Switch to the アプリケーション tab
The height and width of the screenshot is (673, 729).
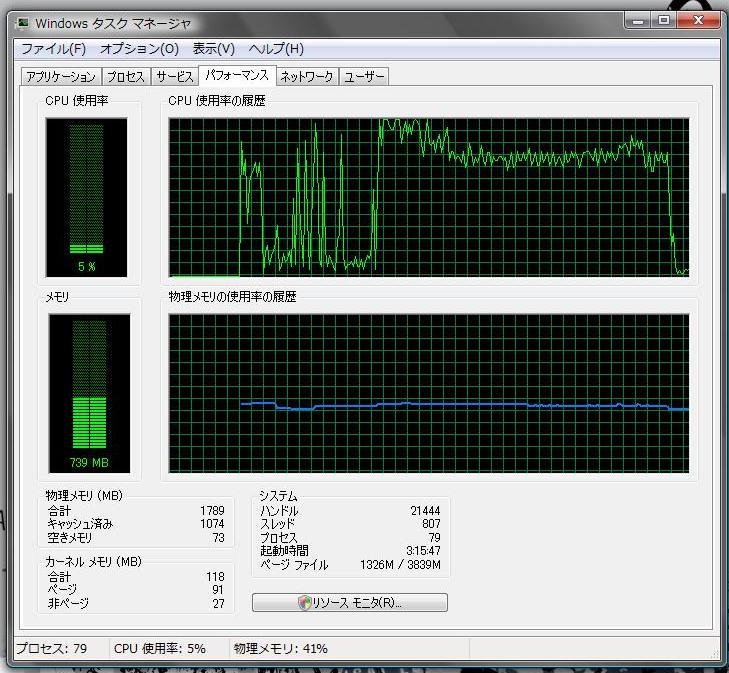(61, 76)
